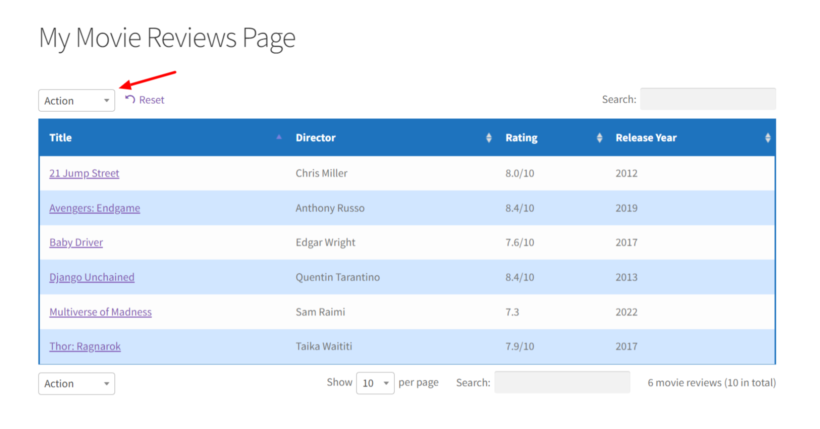Viewport: 820px width, 429px height.
Task: Click release year 2013
Action: click(627, 277)
